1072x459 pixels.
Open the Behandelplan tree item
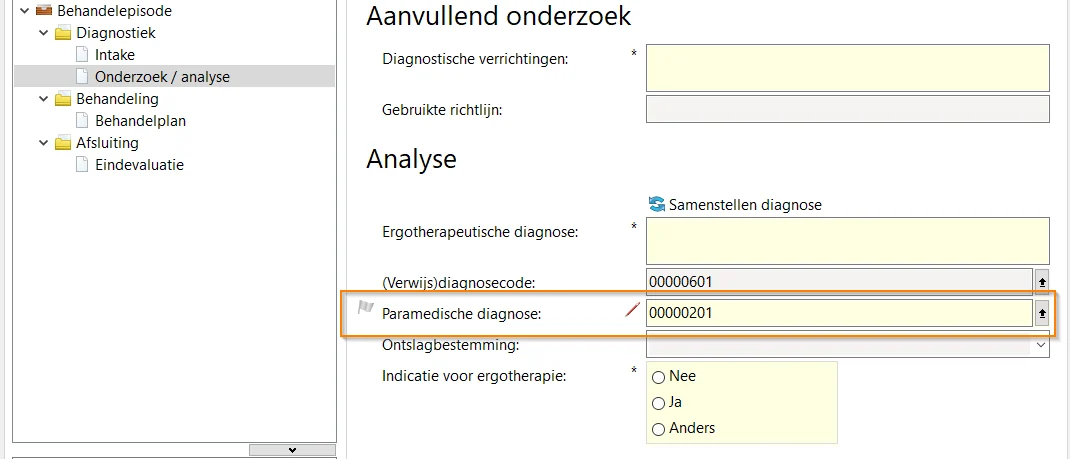pyautogui.click(x=140, y=121)
